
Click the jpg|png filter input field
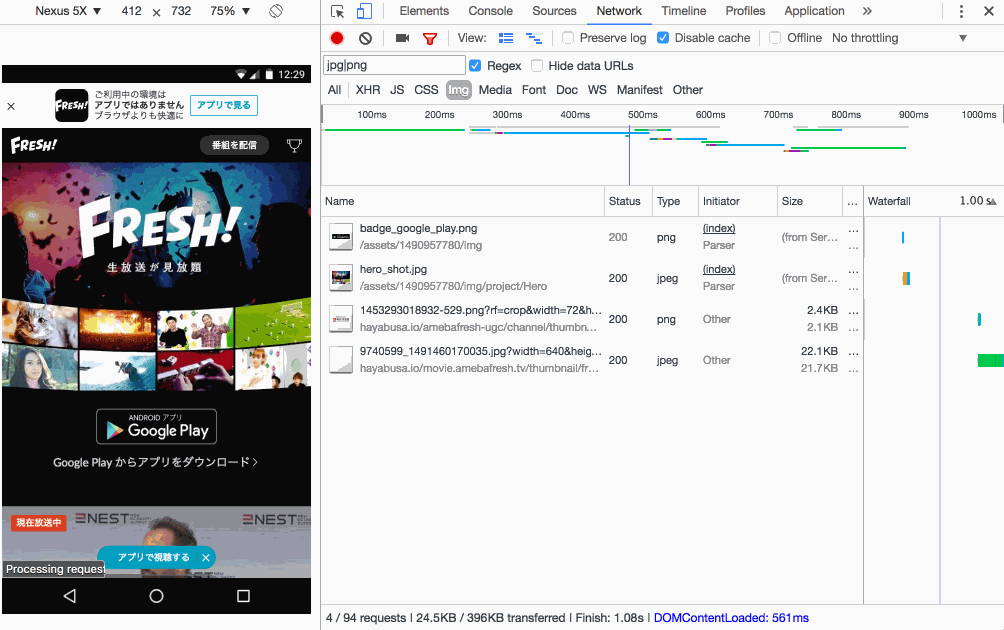click(x=394, y=65)
